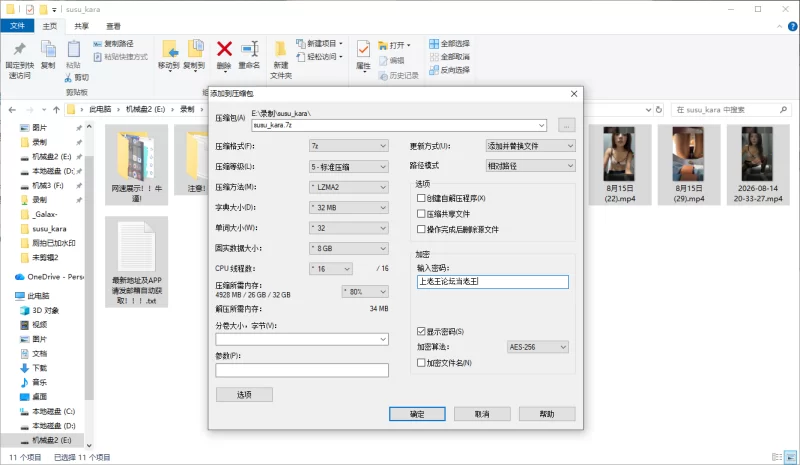Click the susu_kara.7z archive name field
Screen dimensions: 800x465
coord(398,125)
